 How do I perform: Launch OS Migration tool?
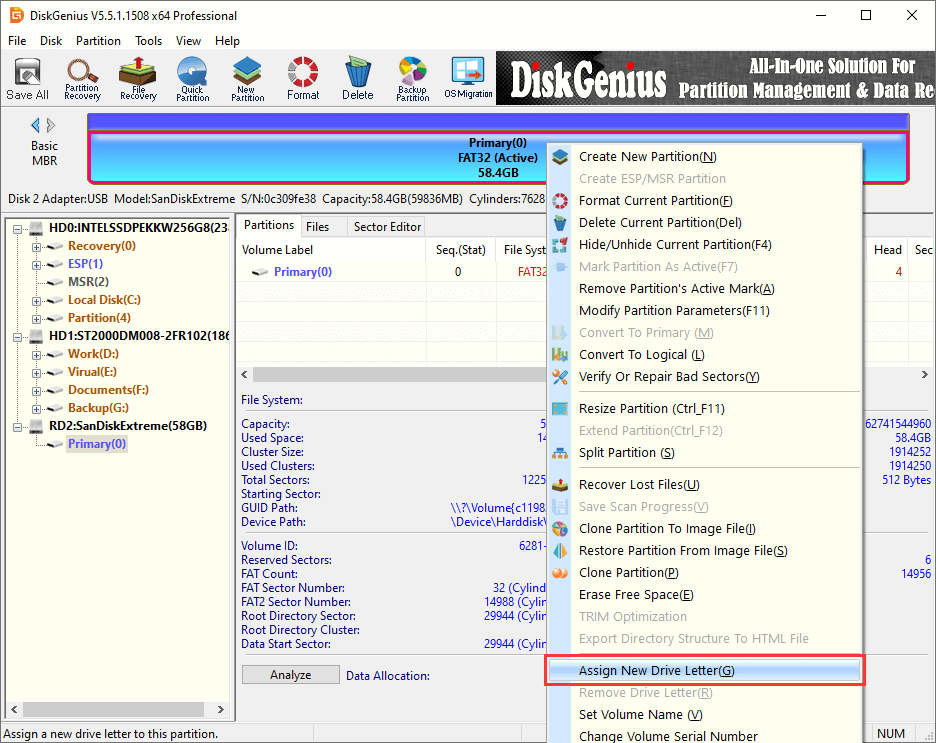468,78
